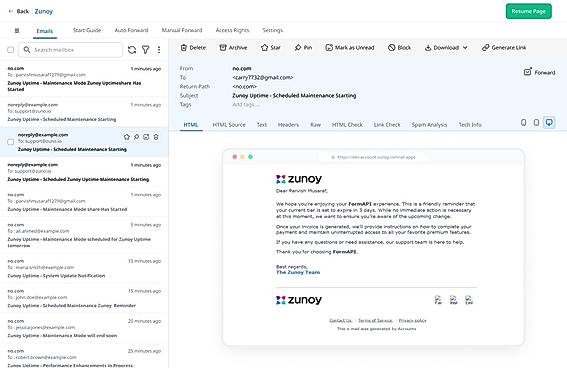The image size is (567, 368).
Task: Star the open email from toolbar
Action: [270, 47]
